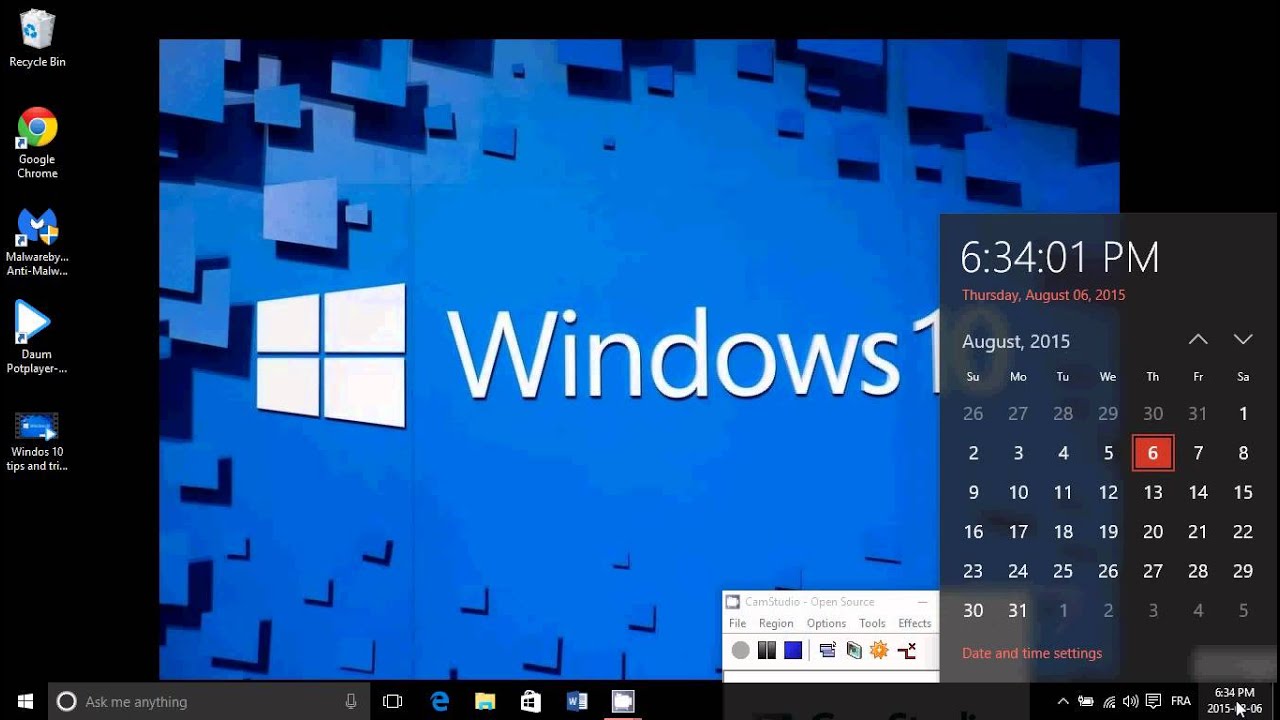Click 'Thursday, August 06, 2015' date text

(x=1043, y=295)
